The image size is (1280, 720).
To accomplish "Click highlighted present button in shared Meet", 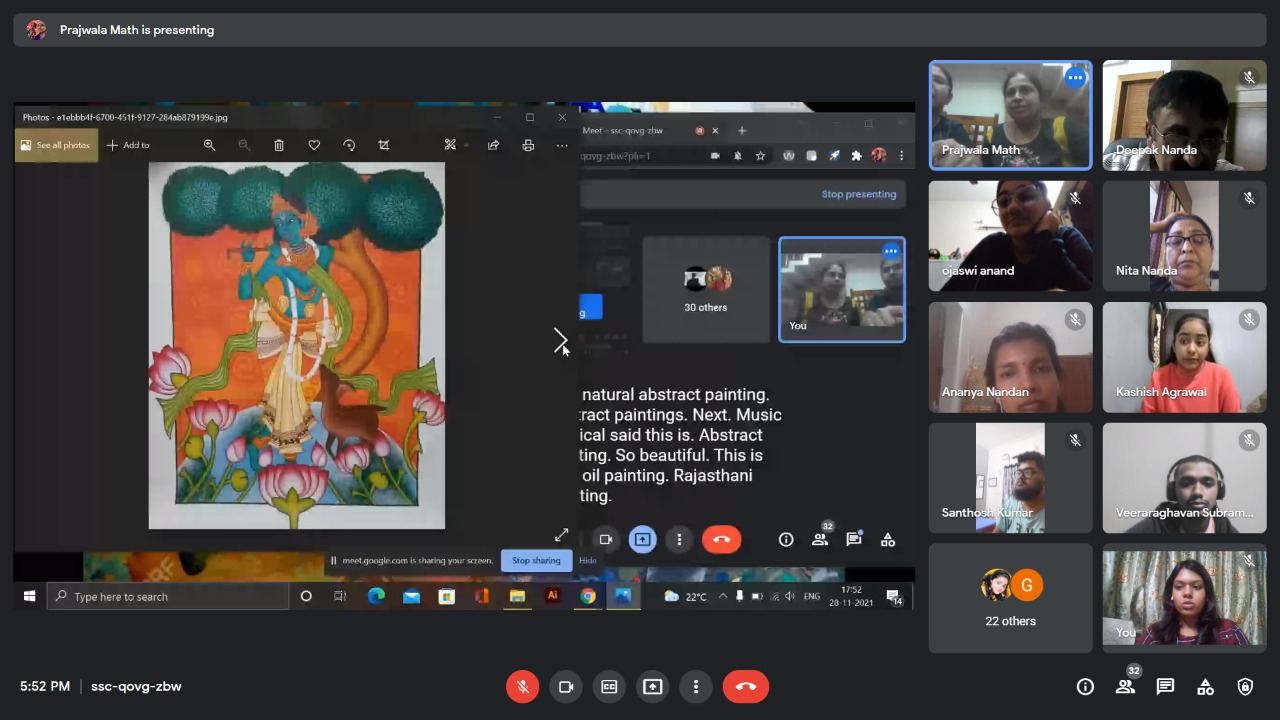I will [x=642, y=540].
